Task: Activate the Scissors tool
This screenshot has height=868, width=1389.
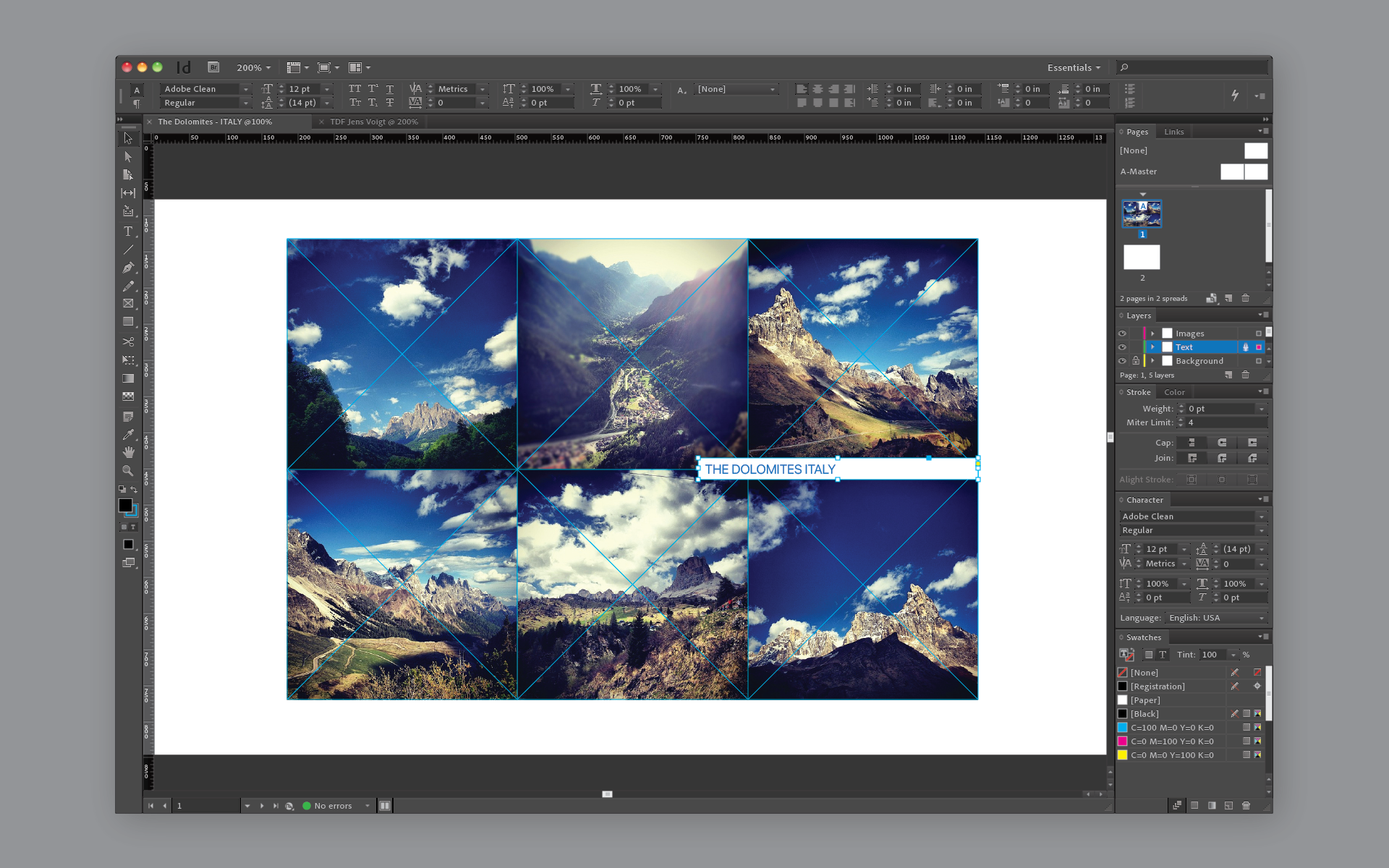Action: (x=128, y=341)
